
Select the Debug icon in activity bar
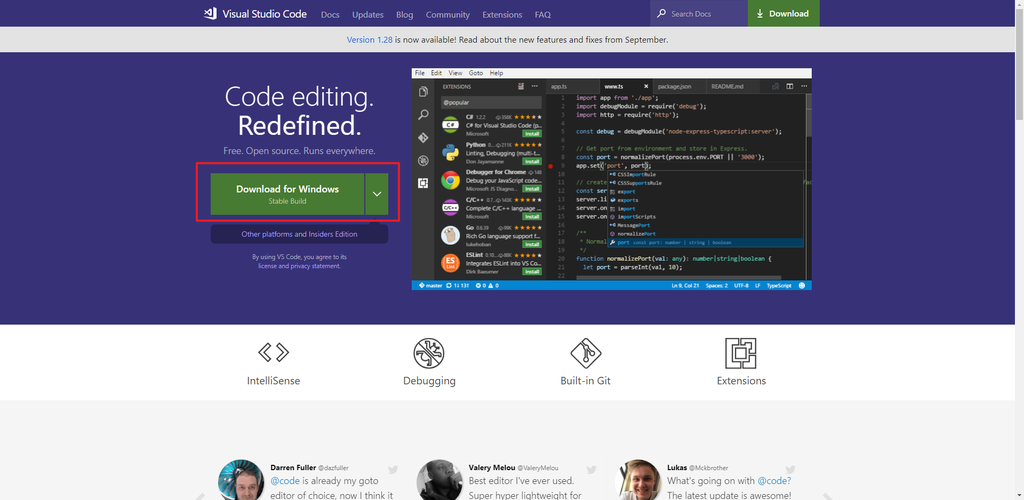pos(423,161)
